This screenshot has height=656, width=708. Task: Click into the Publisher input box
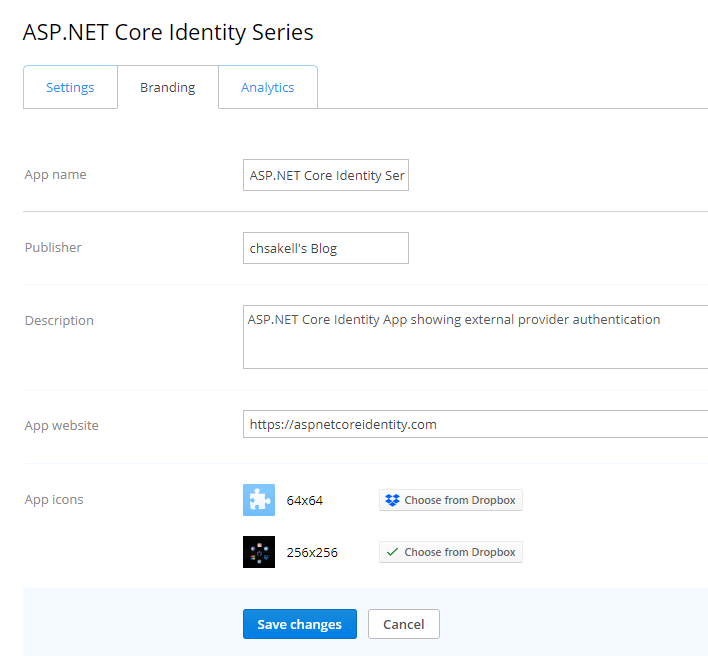coord(326,248)
